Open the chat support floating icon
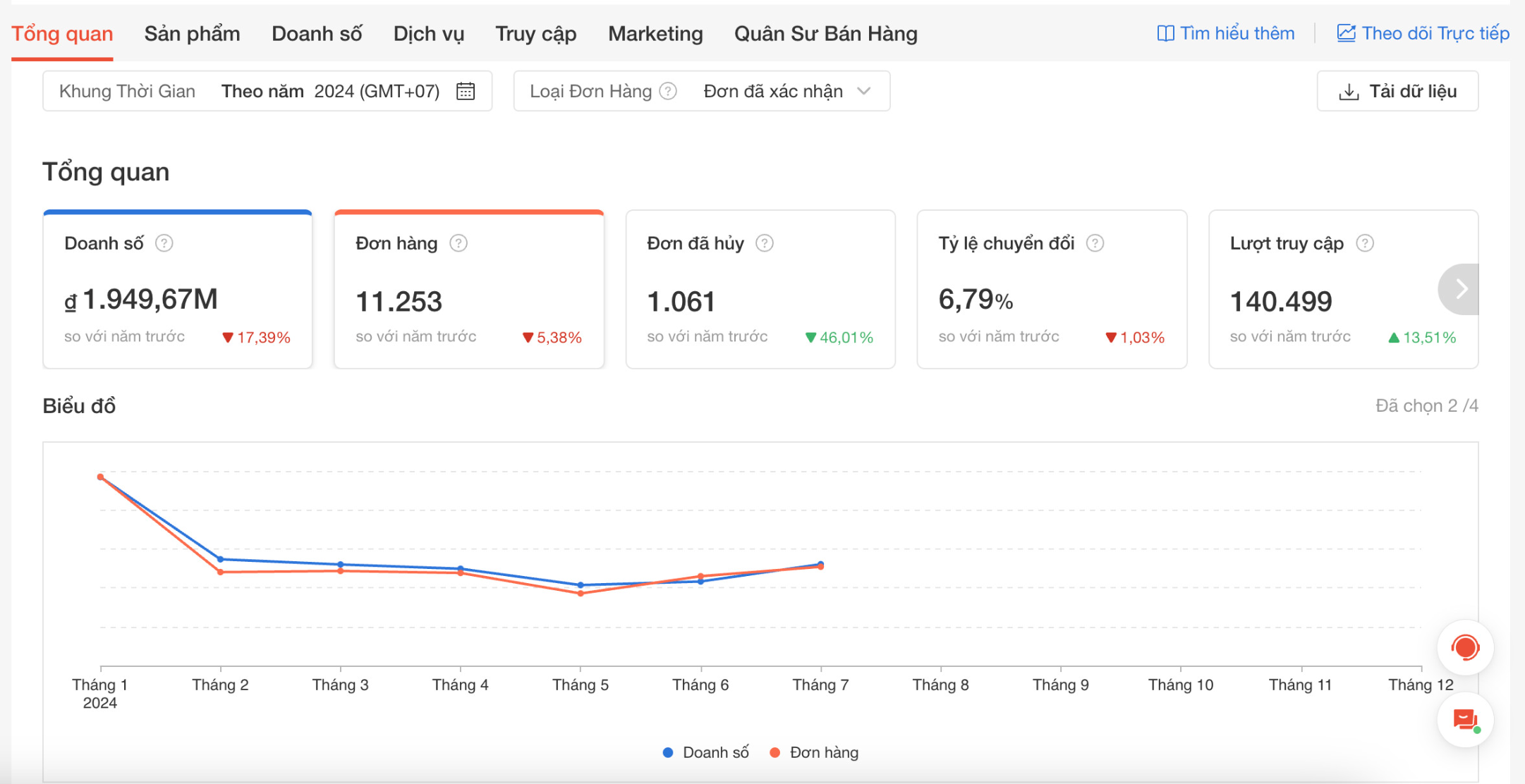The image size is (1525, 784). pos(1465,720)
